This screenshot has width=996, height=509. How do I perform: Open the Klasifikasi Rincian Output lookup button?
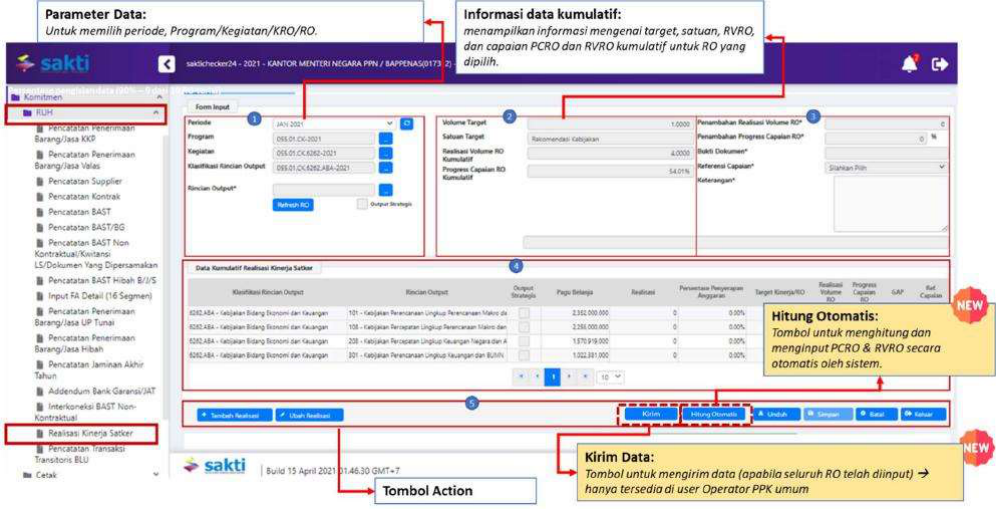[x=386, y=168]
